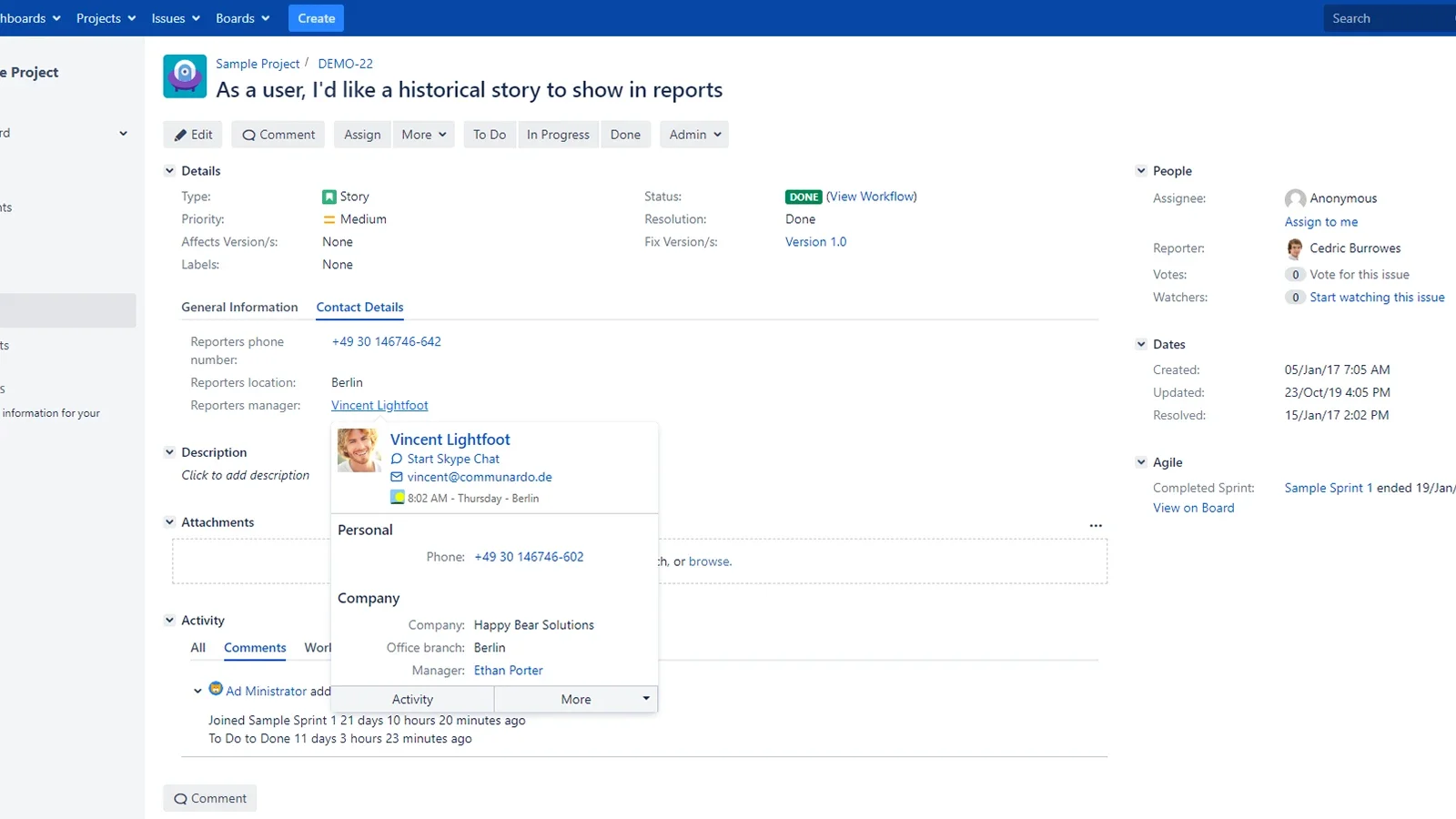
Task: Open the Projects menu
Action: click(106, 18)
